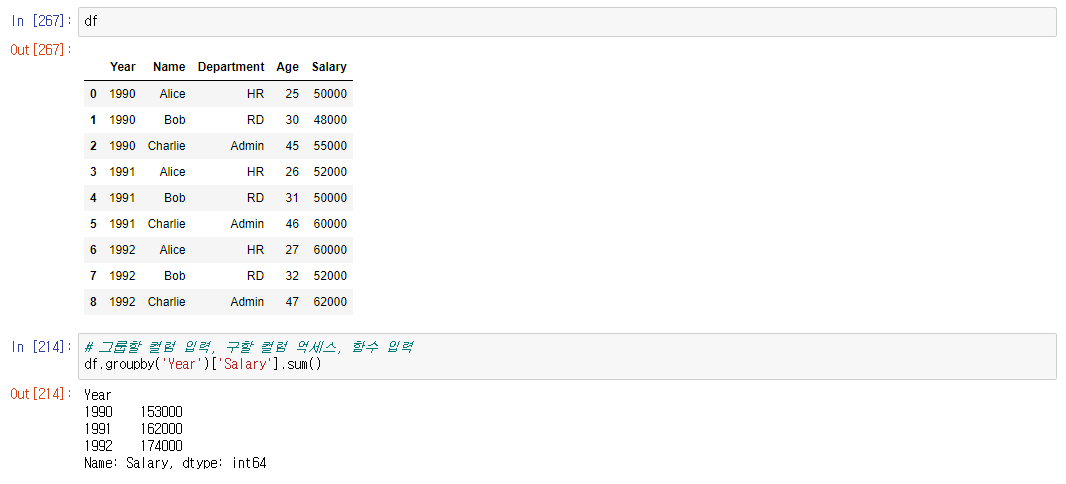
Task: Click row index 6 in the dataframe
Action: [93, 249]
